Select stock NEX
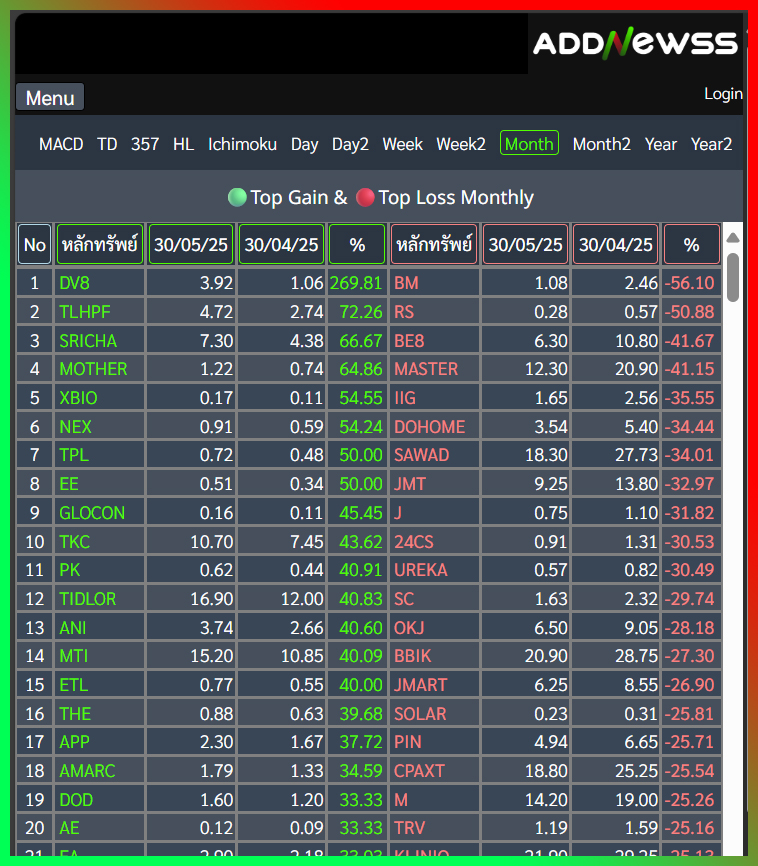Viewport: 758px width, 866px height. coord(75,426)
